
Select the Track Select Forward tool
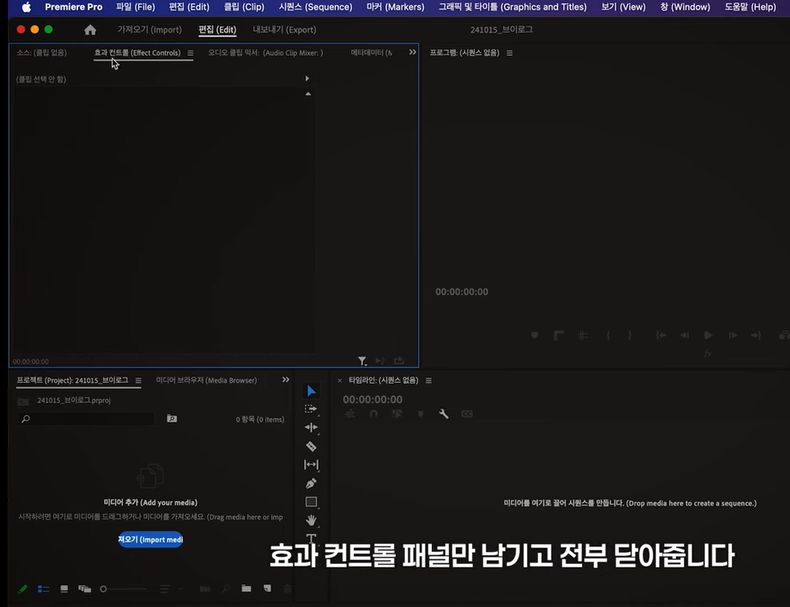(311, 409)
